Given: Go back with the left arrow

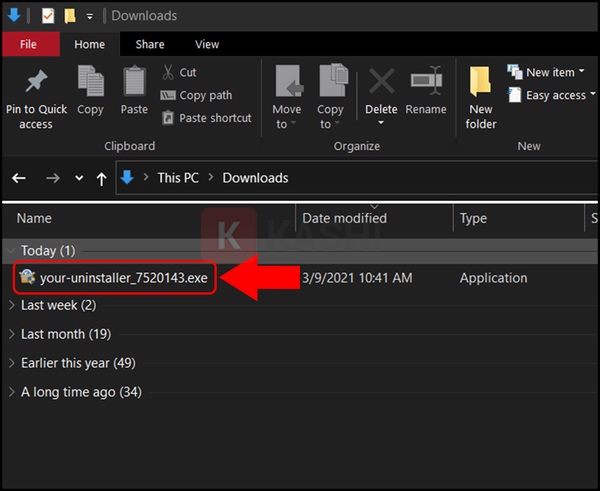Looking at the screenshot, I should (x=19, y=178).
